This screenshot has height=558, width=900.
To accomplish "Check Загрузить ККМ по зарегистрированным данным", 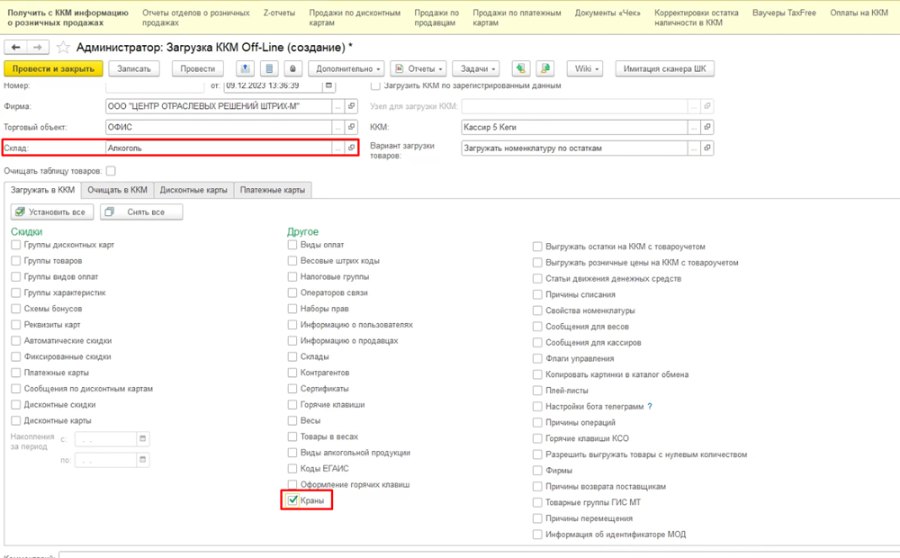I will [x=375, y=86].
